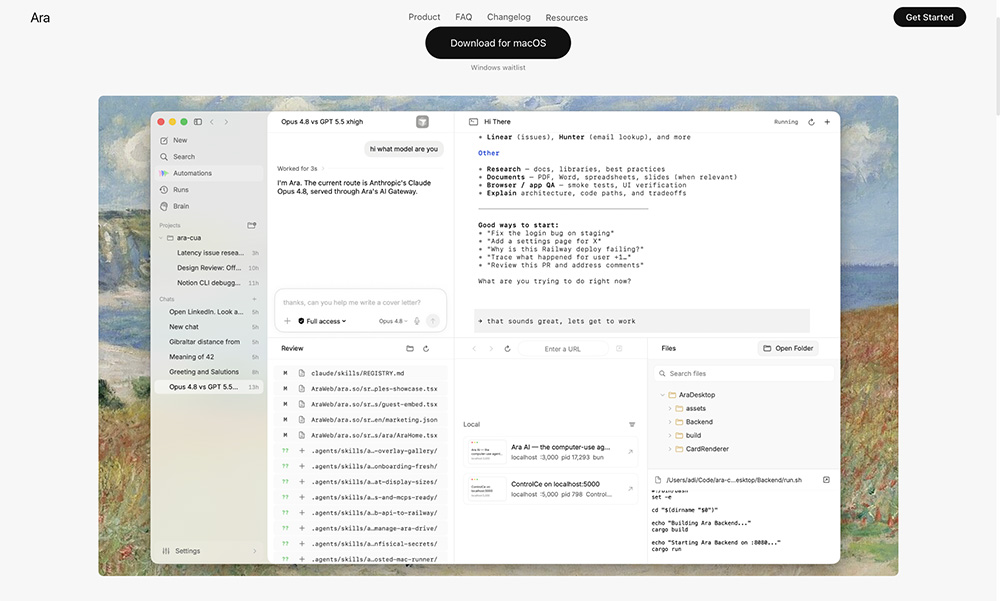Click the Search files field
The height and width of the screenshot is (601, 1000).
pos(744,374)
